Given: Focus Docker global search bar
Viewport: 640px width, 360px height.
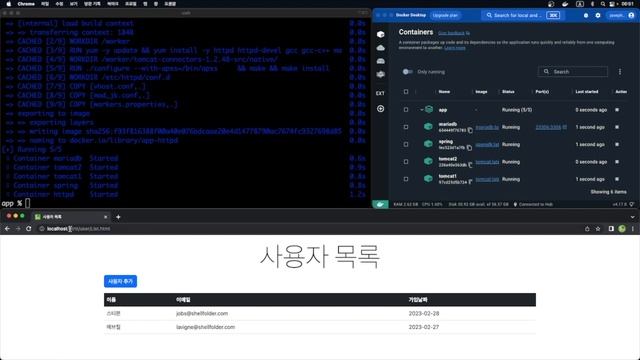Looking at the screenshot, I should (x=522, y=15).
